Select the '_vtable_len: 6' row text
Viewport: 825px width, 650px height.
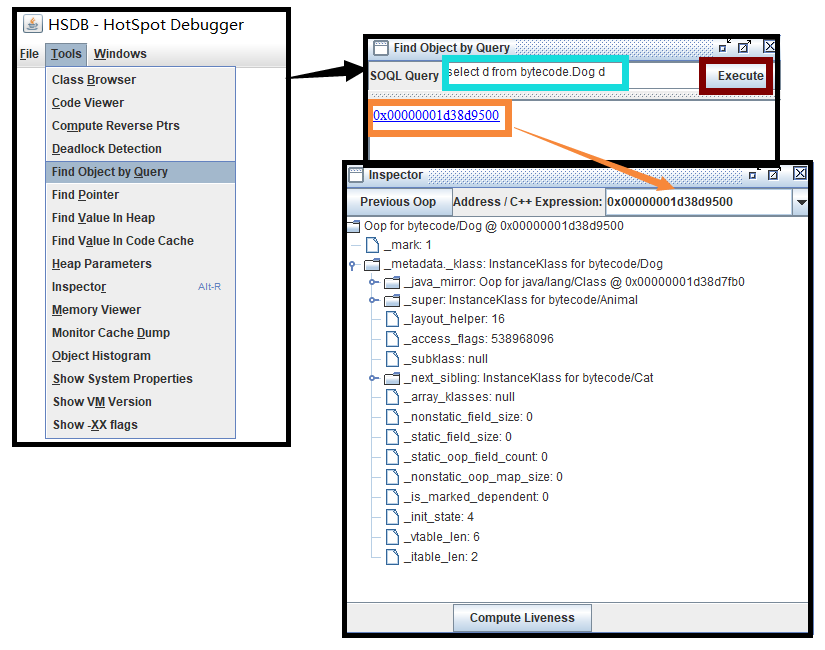(442, 537)
